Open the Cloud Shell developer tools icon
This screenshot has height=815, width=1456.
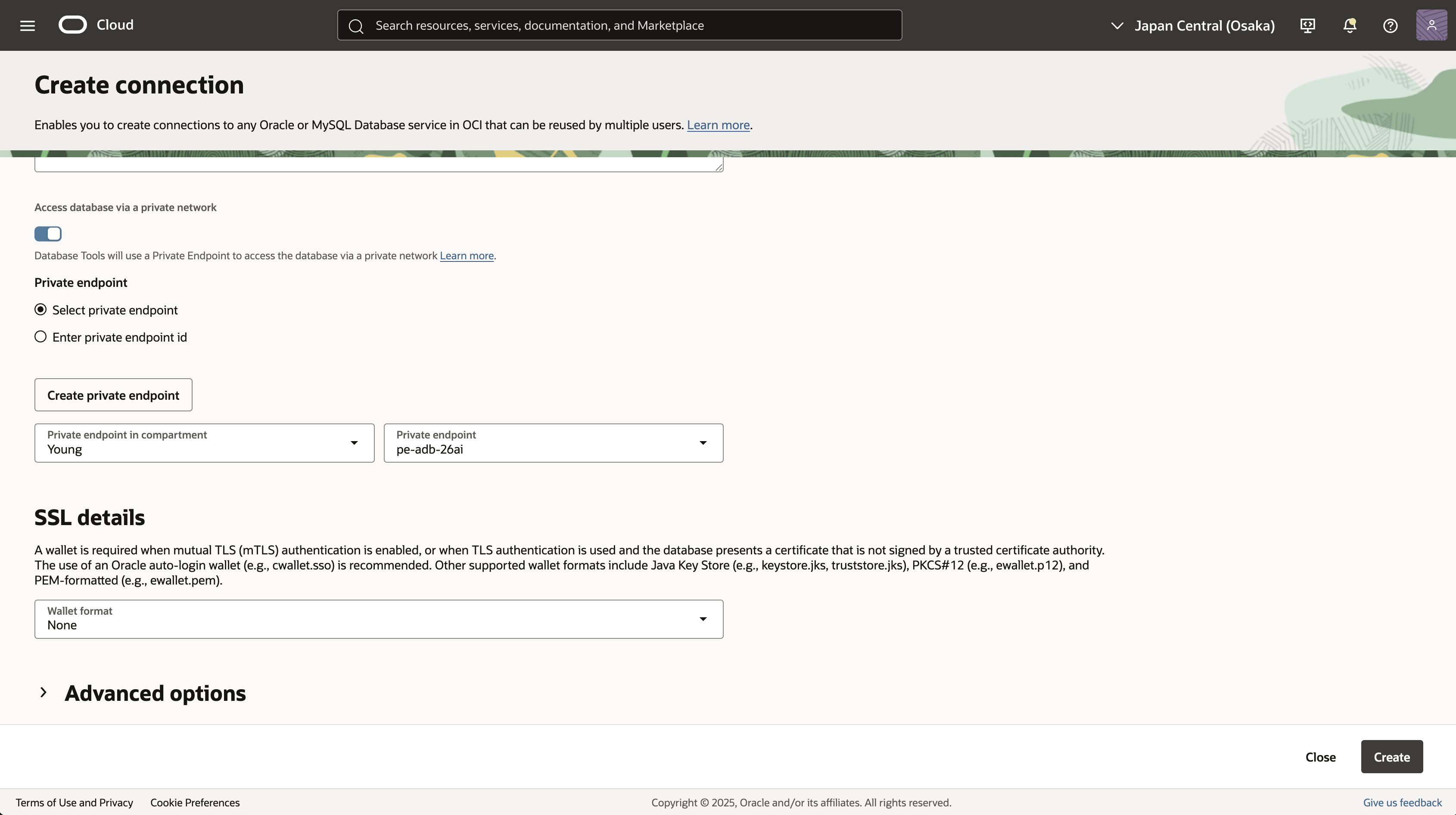click(1307, 25)
